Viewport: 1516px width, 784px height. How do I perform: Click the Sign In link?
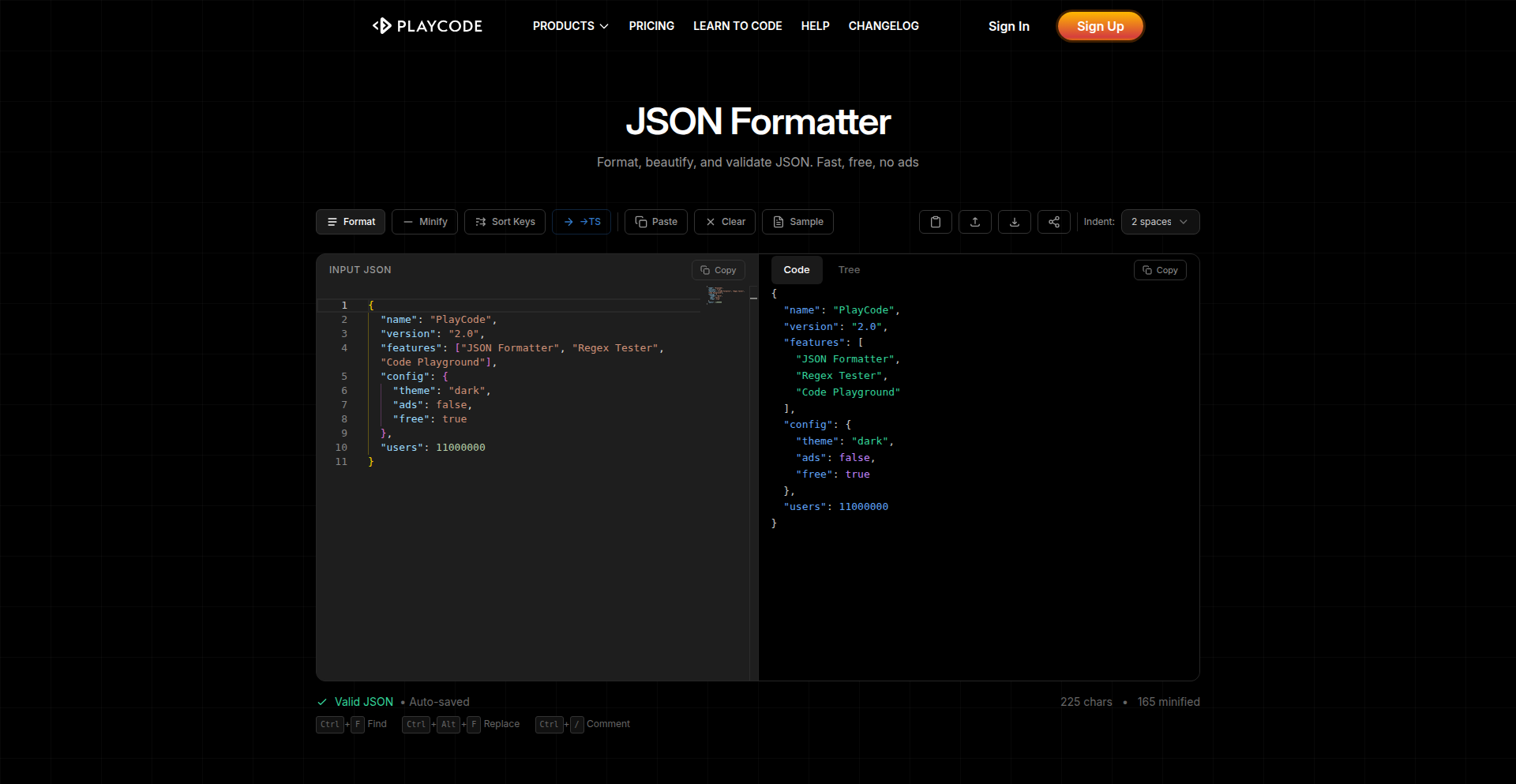tap(1008, 26)
